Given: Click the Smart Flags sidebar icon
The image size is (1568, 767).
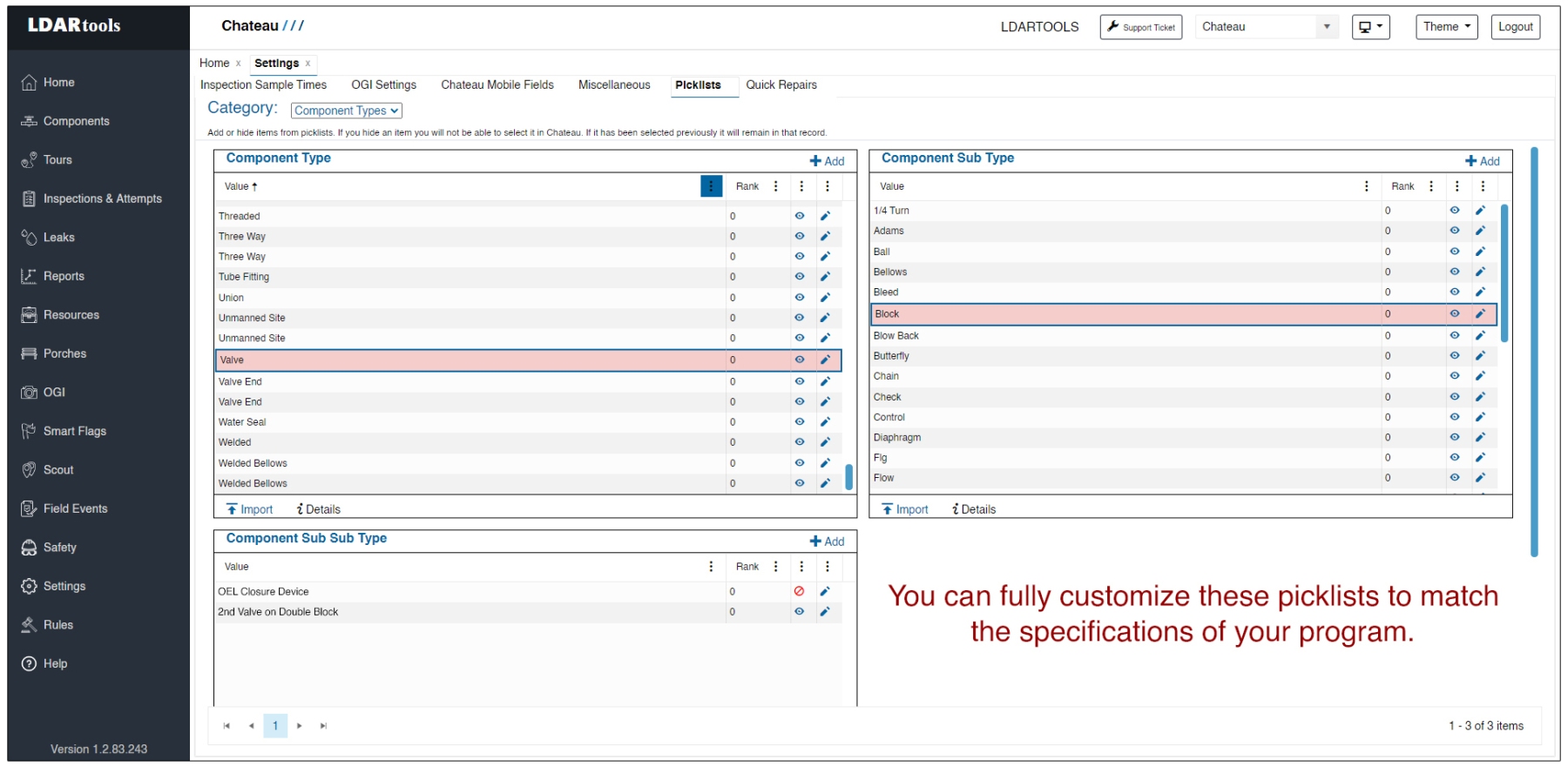Looking at the screenshot, I should click(29, 431).
